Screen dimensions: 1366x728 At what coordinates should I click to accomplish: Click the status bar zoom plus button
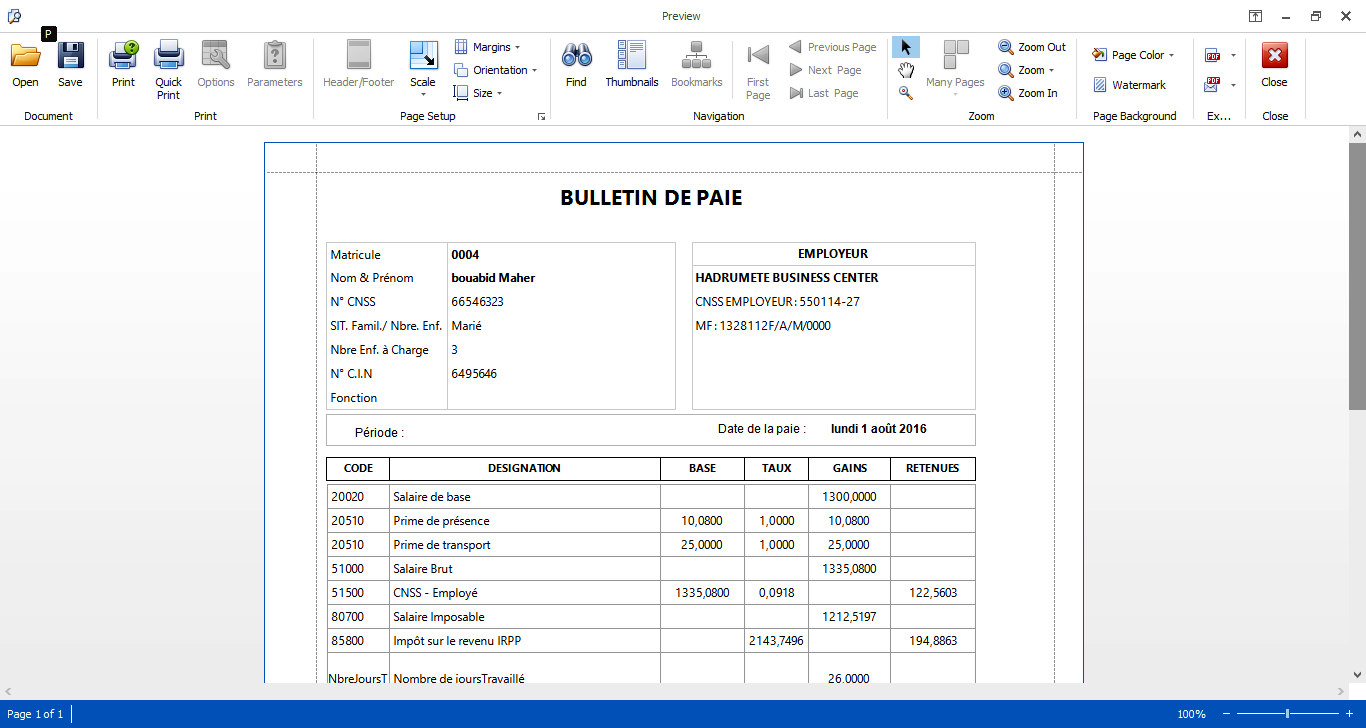pos(1348,714)
